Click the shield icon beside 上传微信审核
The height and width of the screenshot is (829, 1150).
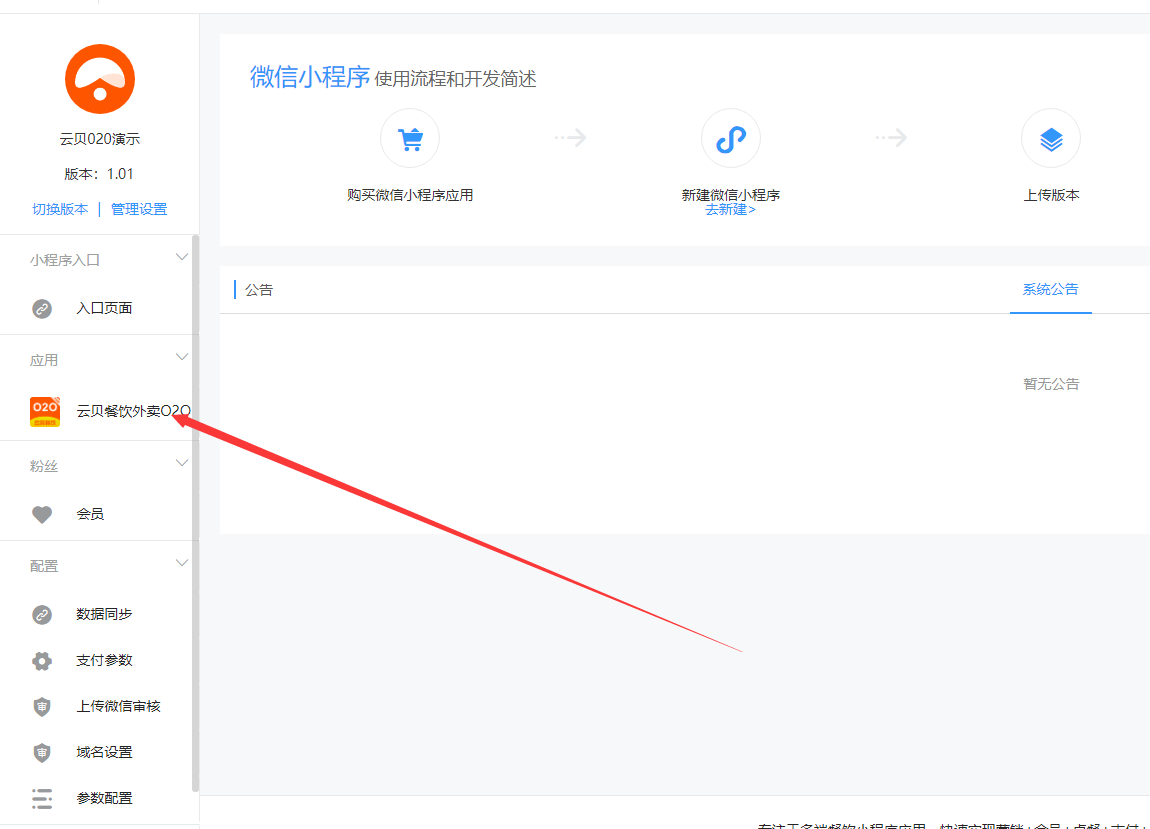click(x=42, y=706)
